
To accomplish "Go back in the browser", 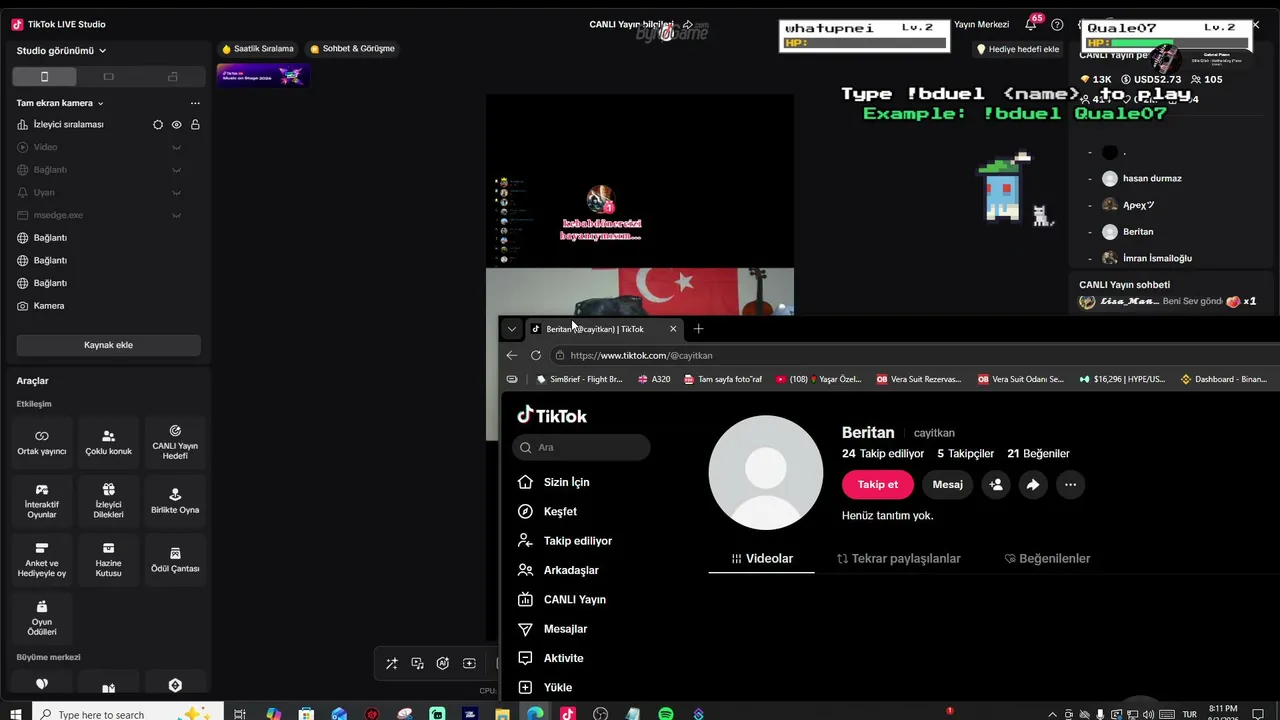I will [x=512, y=355].
